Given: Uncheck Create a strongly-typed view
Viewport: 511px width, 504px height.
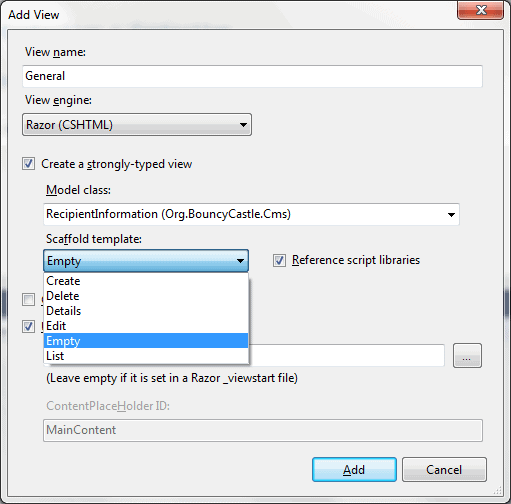Looking at the screenshot, I should pos(28,164).
